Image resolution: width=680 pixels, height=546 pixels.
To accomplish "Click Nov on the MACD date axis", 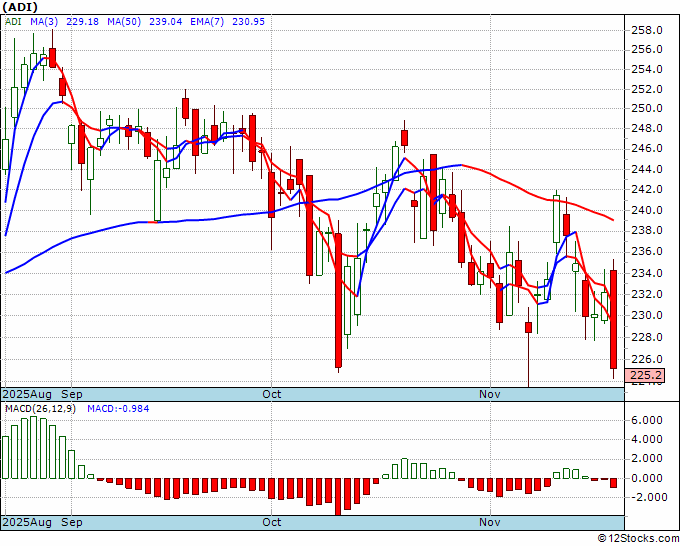I will click(x=490, y=522).
